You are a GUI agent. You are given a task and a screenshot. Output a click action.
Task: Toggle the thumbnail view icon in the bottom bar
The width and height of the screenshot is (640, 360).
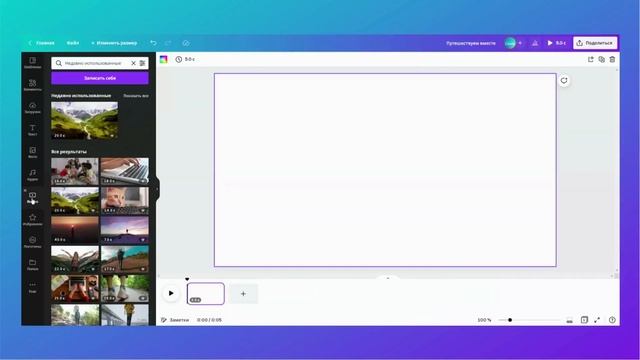click(x=569, y=320)
